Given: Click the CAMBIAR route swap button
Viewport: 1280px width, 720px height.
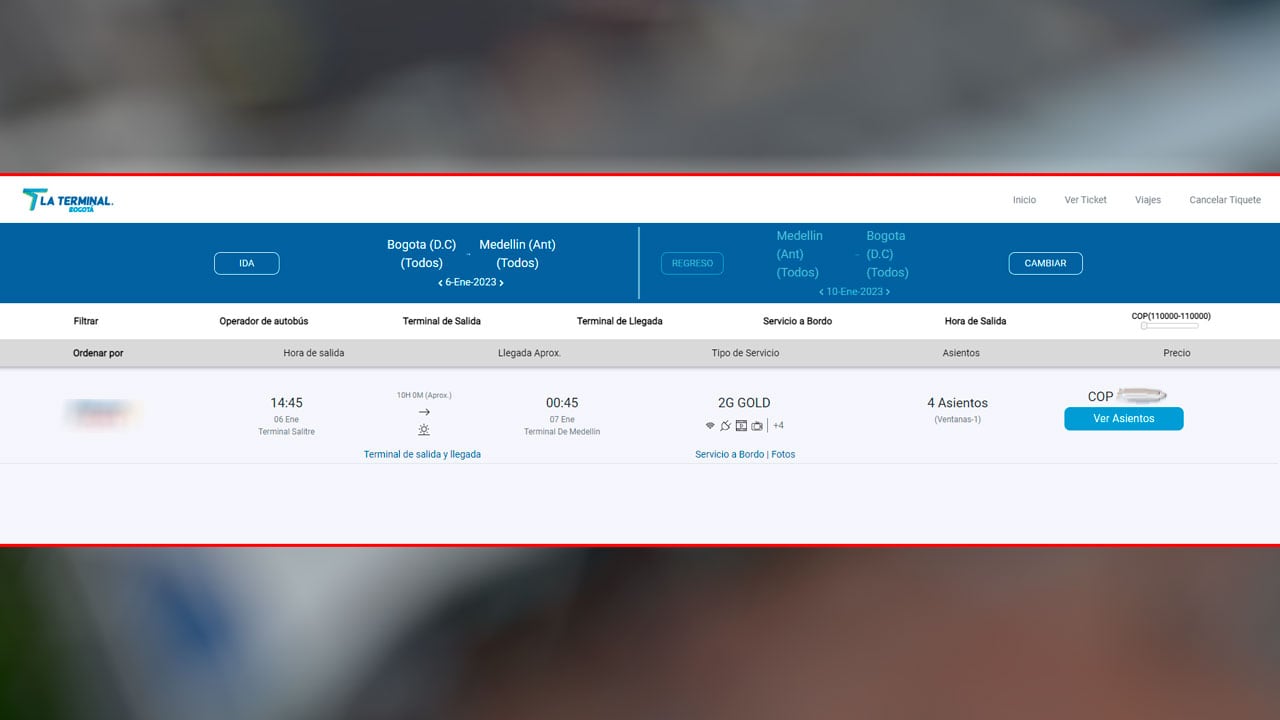Looking at the screenshot, I should click(x=1045, y=263).
